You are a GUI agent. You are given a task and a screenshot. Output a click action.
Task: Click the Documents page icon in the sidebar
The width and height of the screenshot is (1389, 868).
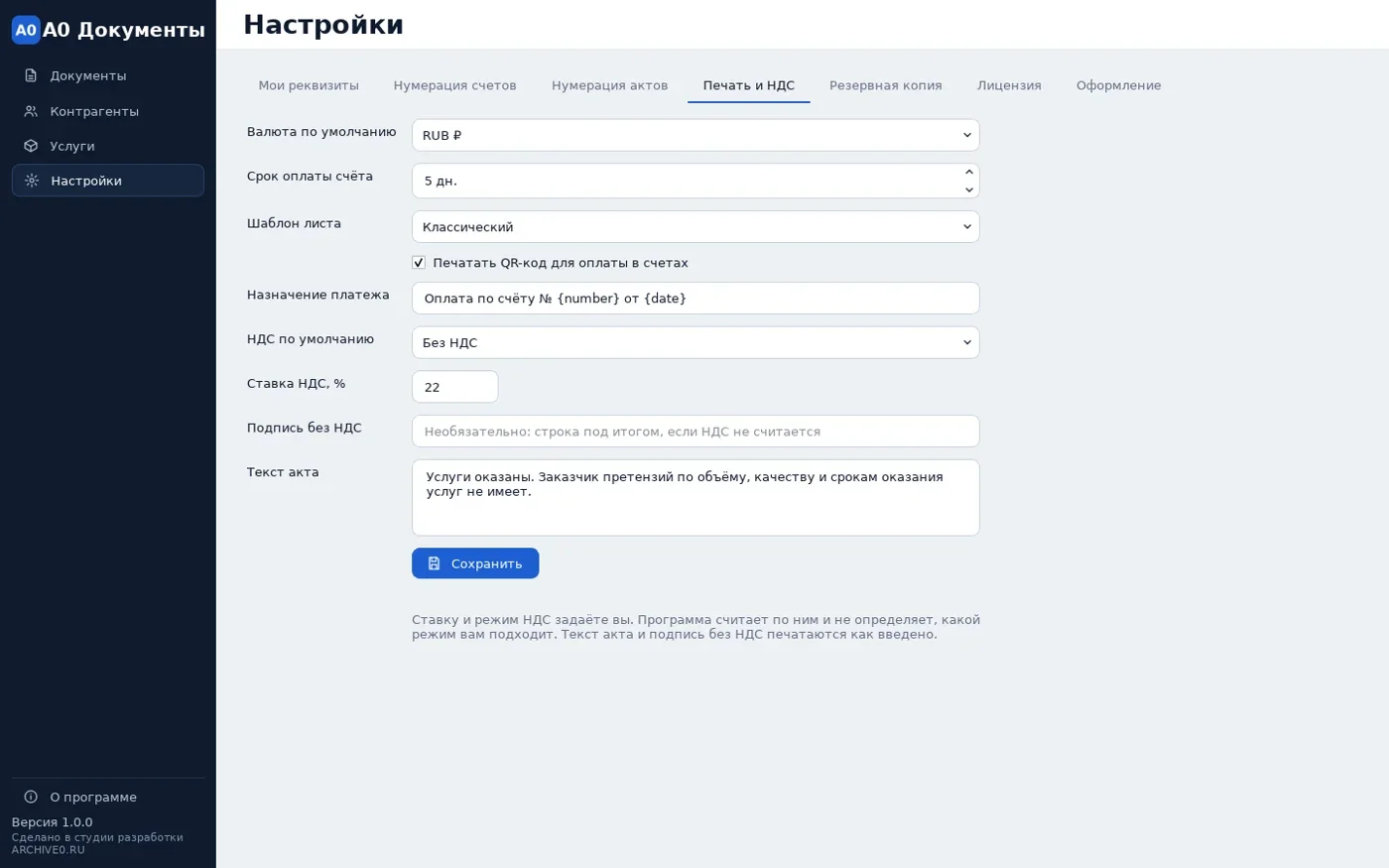31,75
